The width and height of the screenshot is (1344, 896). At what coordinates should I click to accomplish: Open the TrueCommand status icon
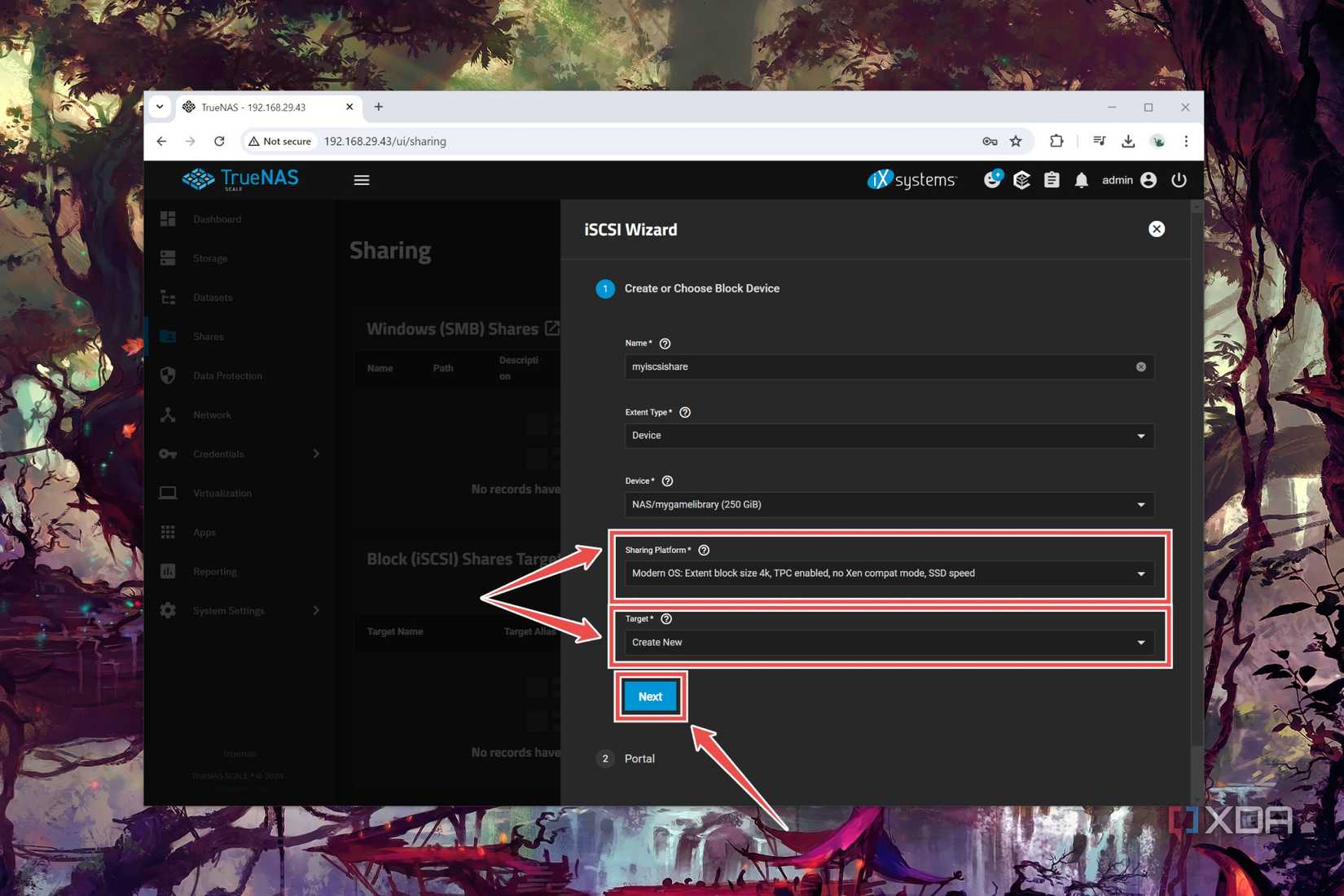[1021, 180]
